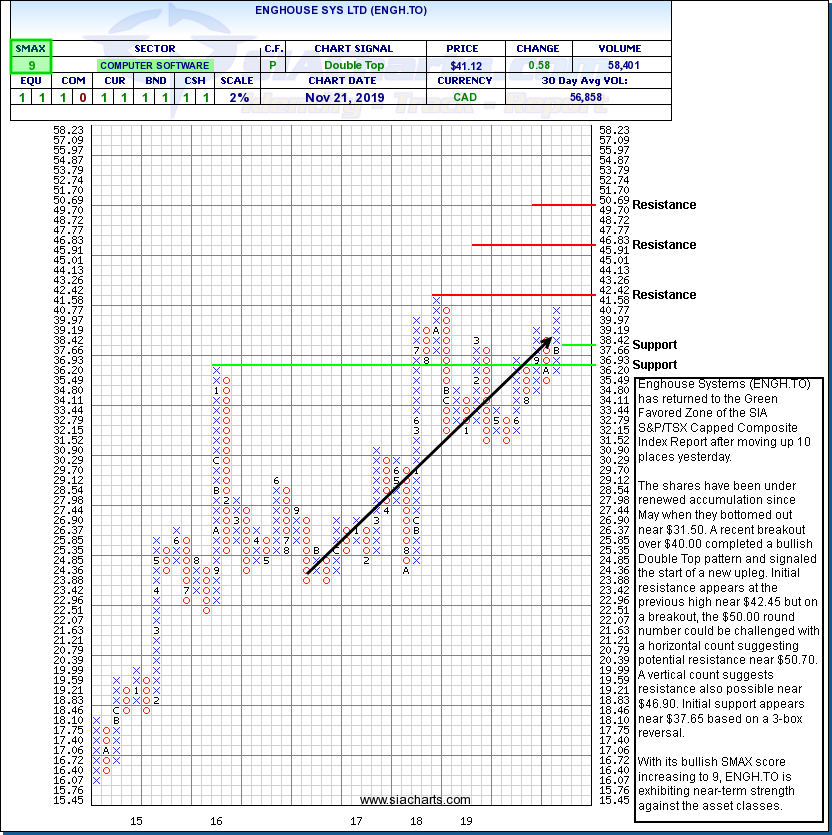The image size is (832, 835).
Task: Click the CAD currency cell
Action: pyautogui.click(x=465, y=97)
